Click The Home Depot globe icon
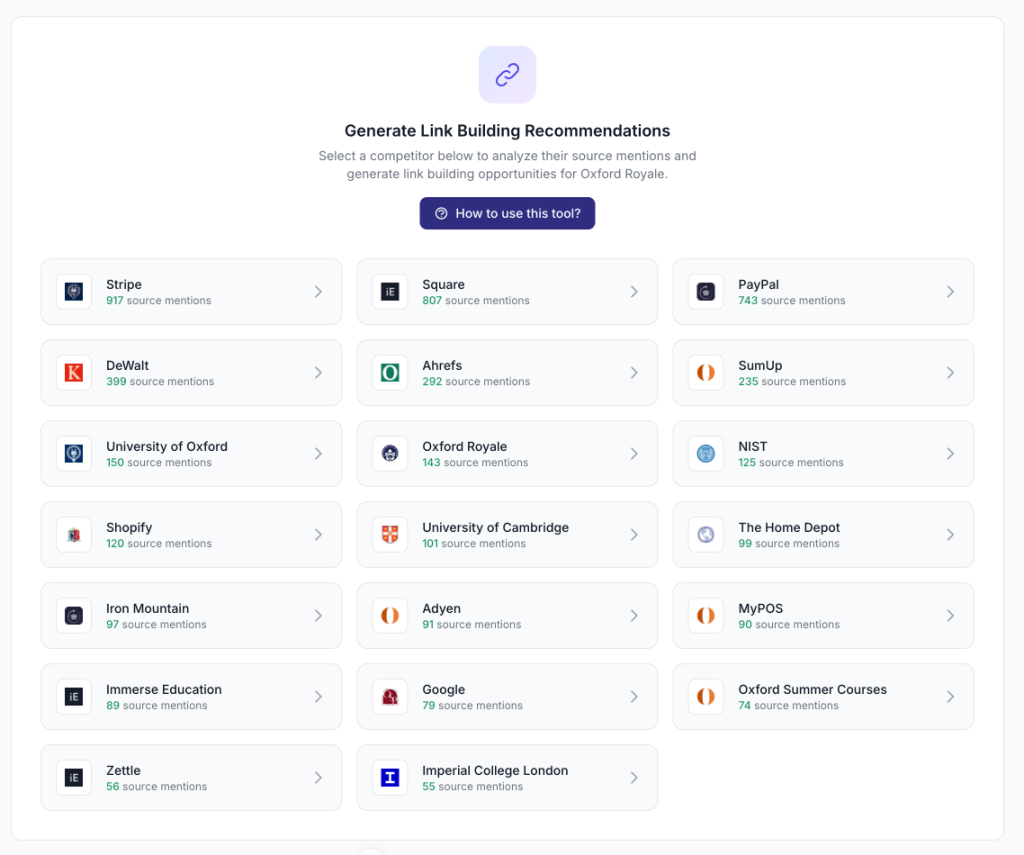 [x=706, y=534]
